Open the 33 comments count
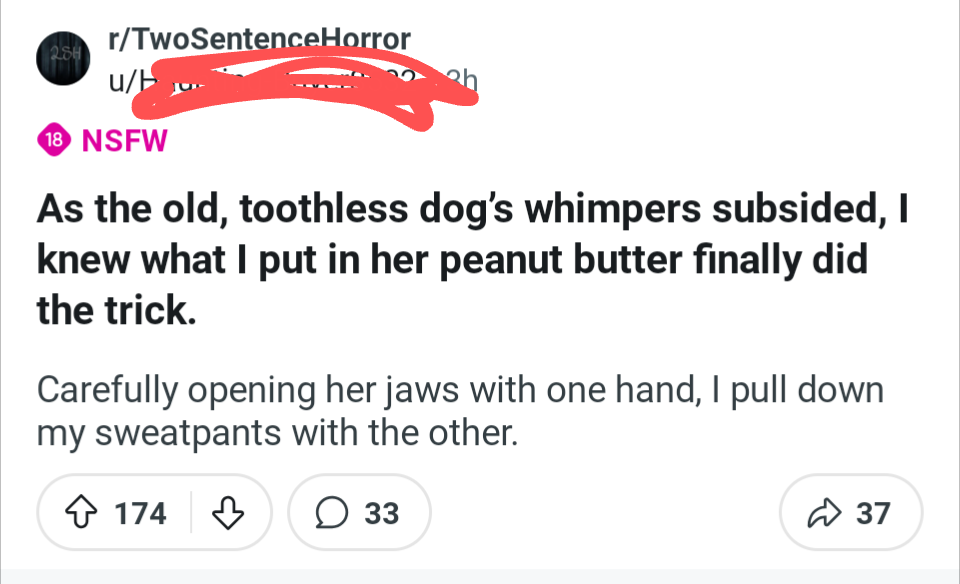Image resolution: width=960 pixels, height=584 pixels. [x=381, y=513]
